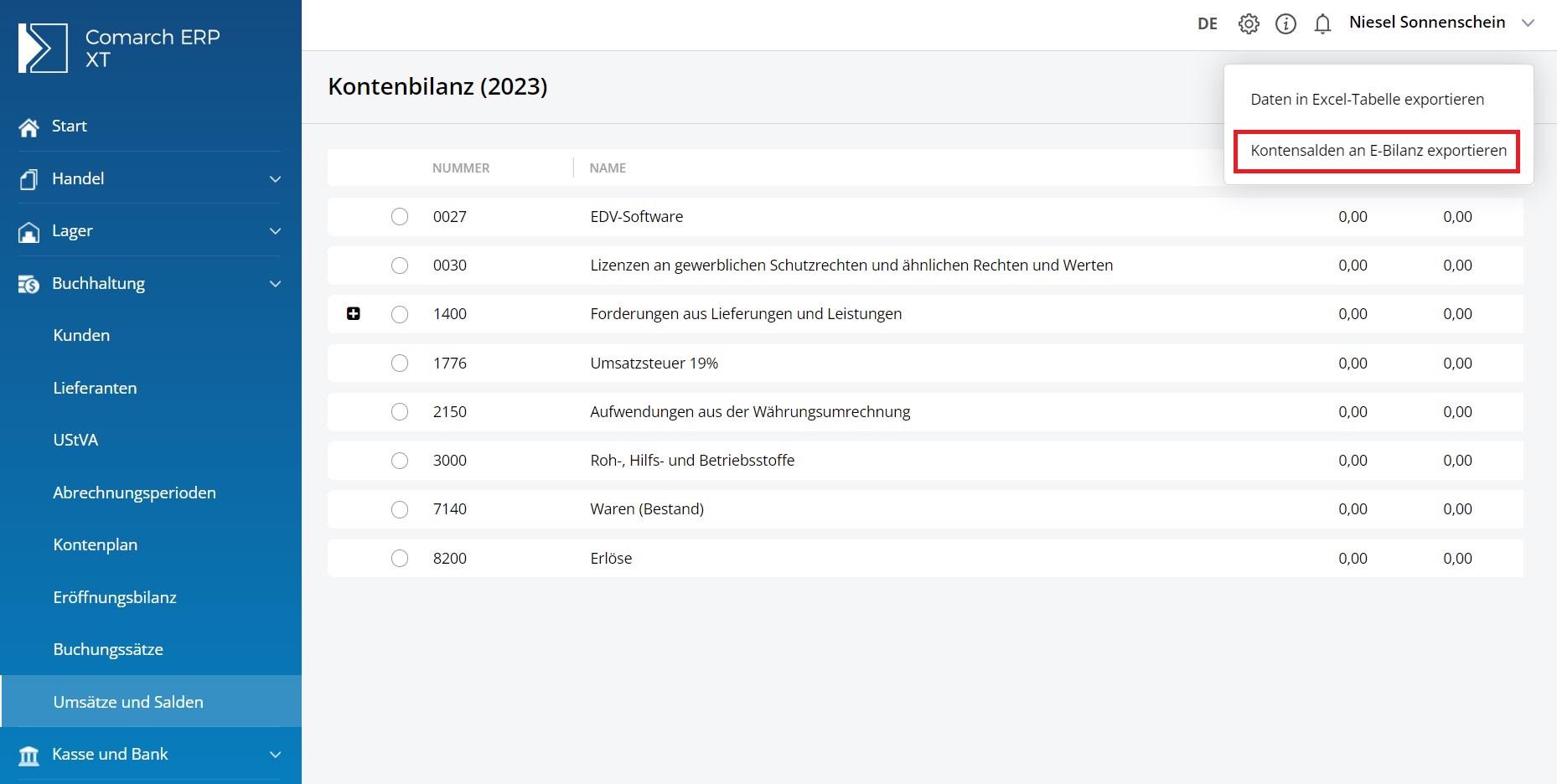Viewport: 1557px width, 784px height.
Task: Click Aufwendungen aus der Währungsumrechnung
Action: (750, 411)
